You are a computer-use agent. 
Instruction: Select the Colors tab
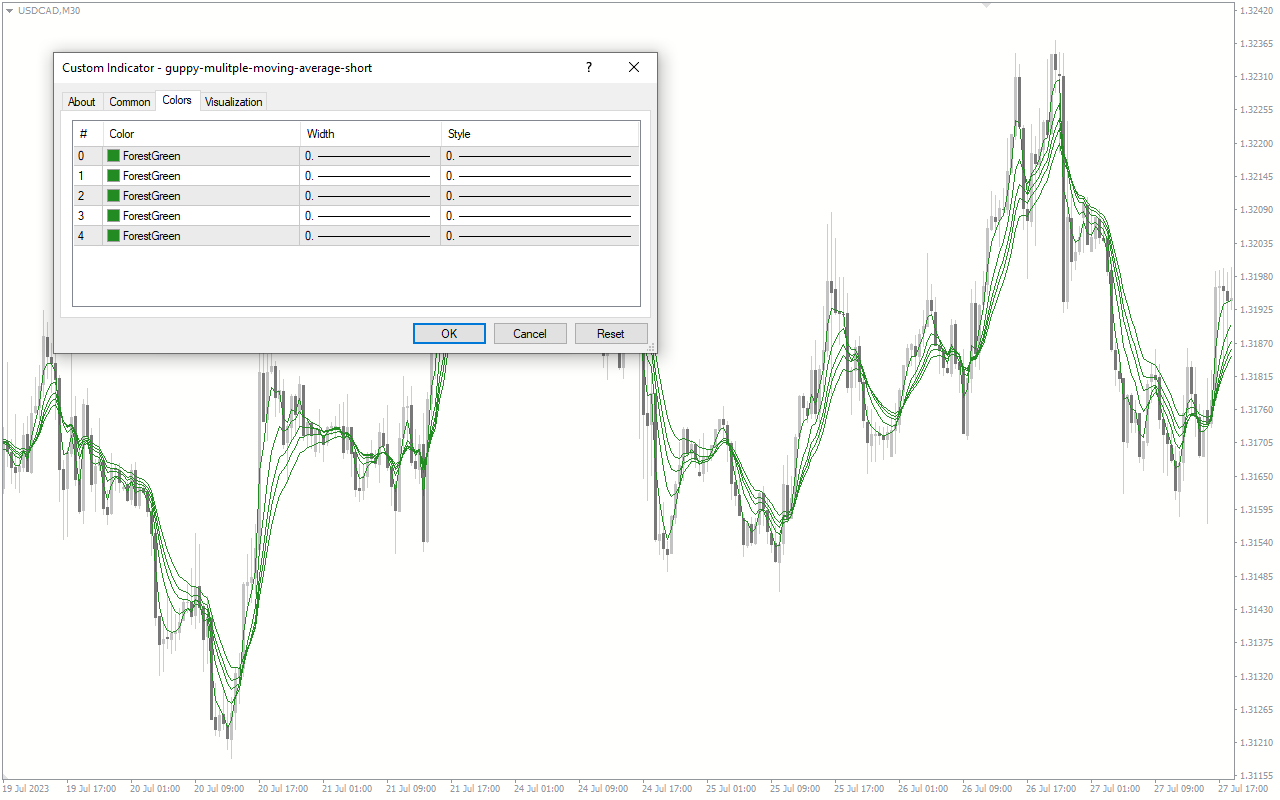[x=177, y=100]
